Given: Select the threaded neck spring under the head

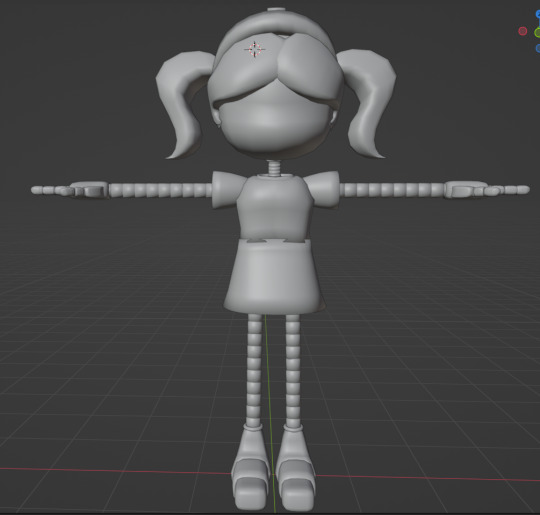Looking at the screenshot, I should click(x=275, y=167).
